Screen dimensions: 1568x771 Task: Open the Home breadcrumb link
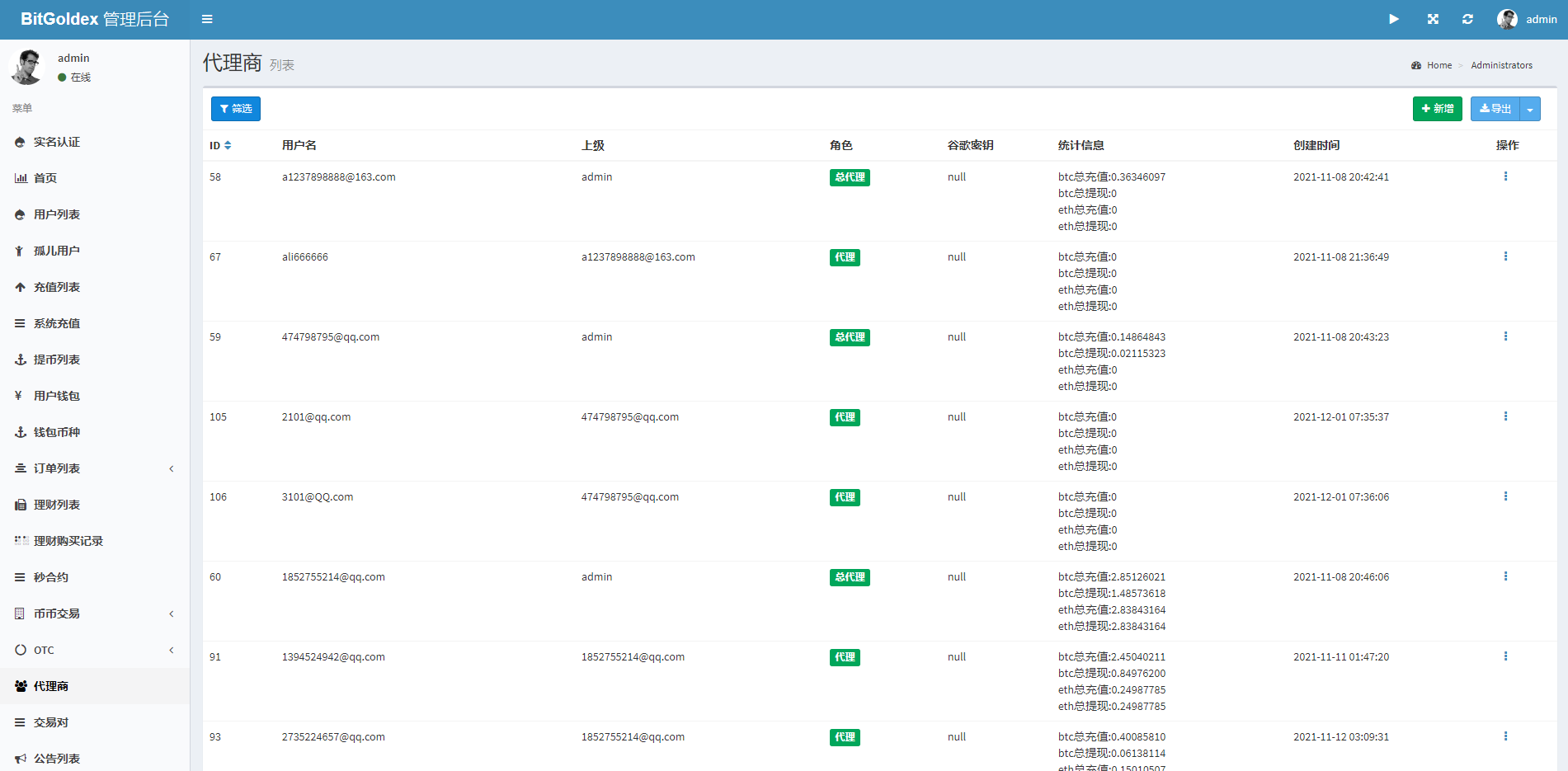1439,65
